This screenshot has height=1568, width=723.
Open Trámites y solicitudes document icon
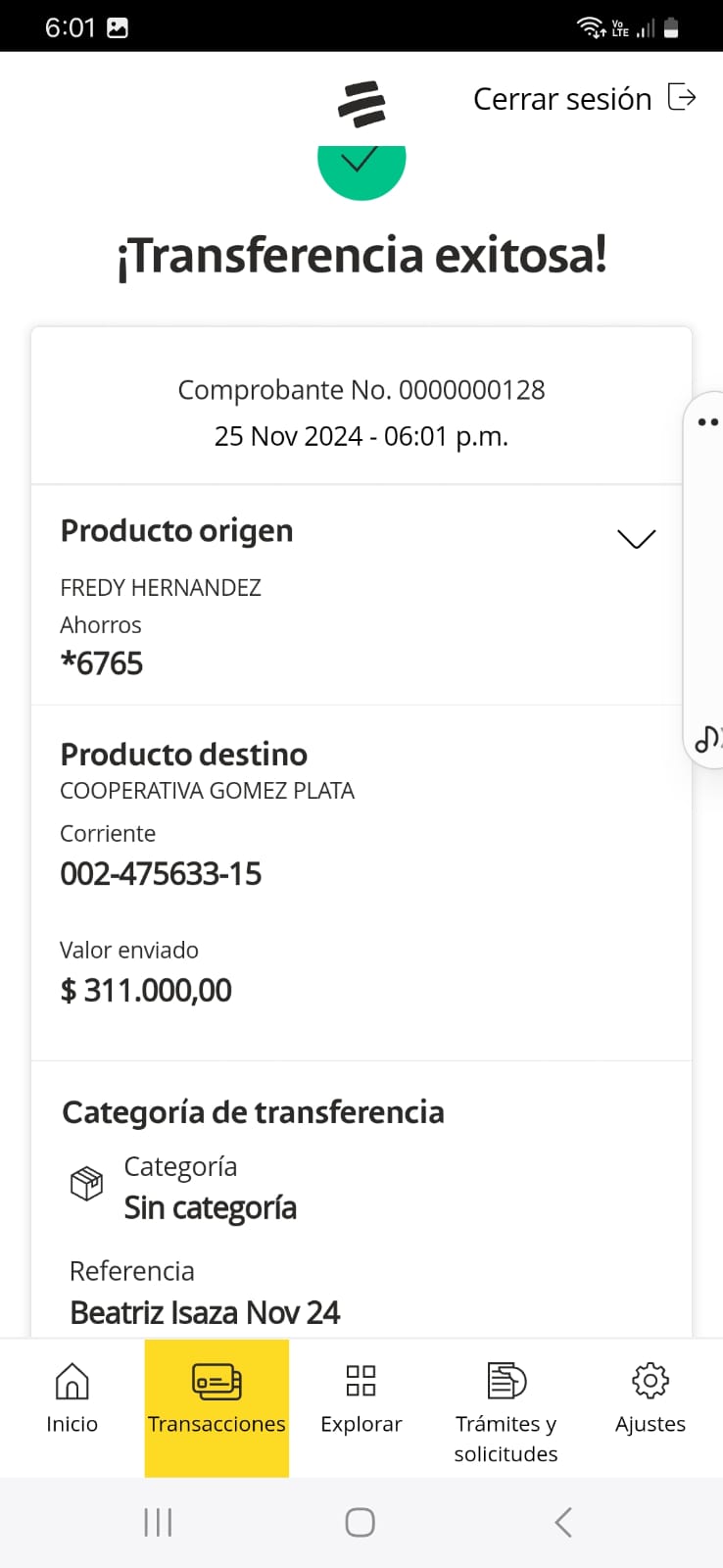click(x=506, y=1381)
